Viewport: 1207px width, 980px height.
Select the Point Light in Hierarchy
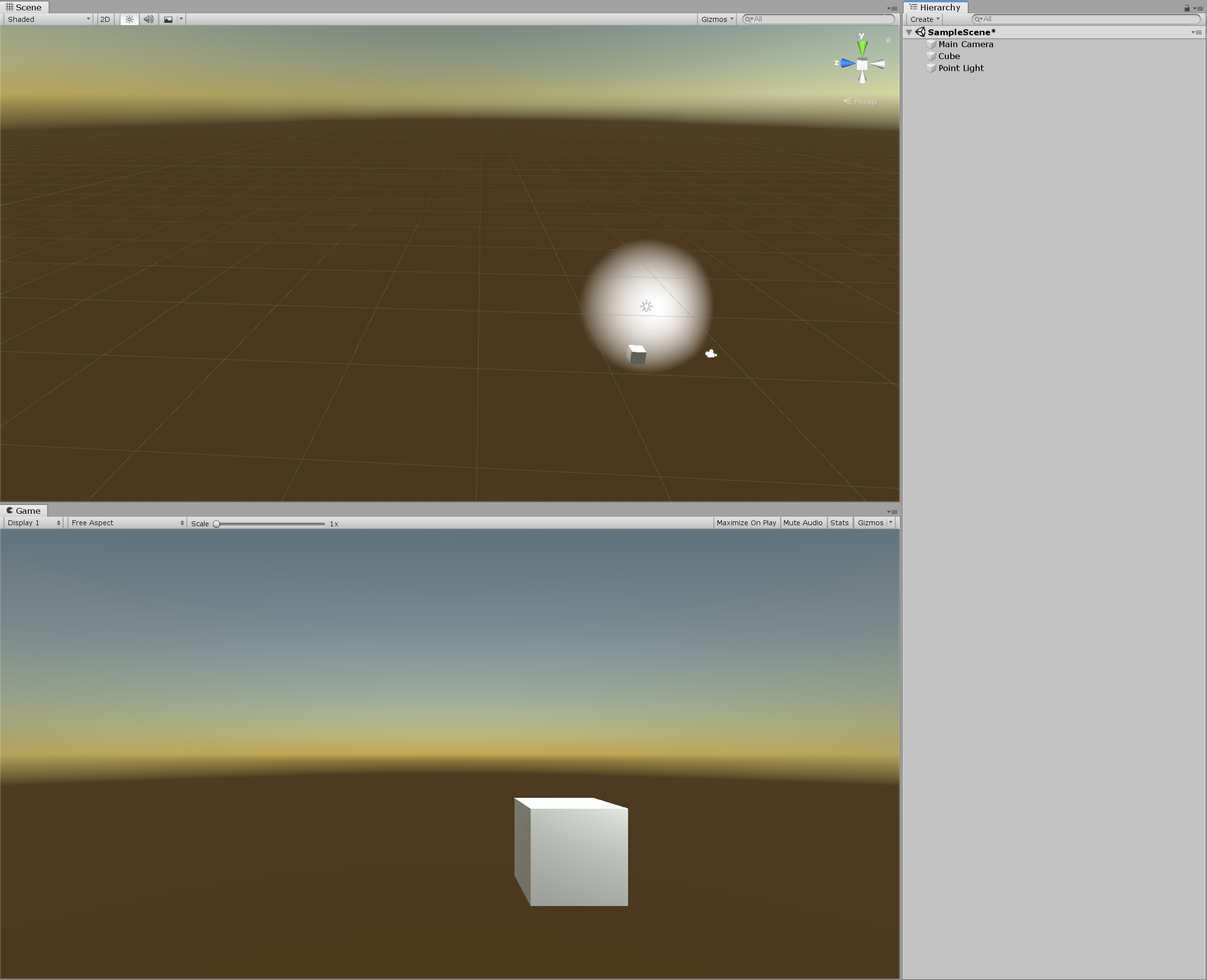pyautogui.click(x=961, y=68)
